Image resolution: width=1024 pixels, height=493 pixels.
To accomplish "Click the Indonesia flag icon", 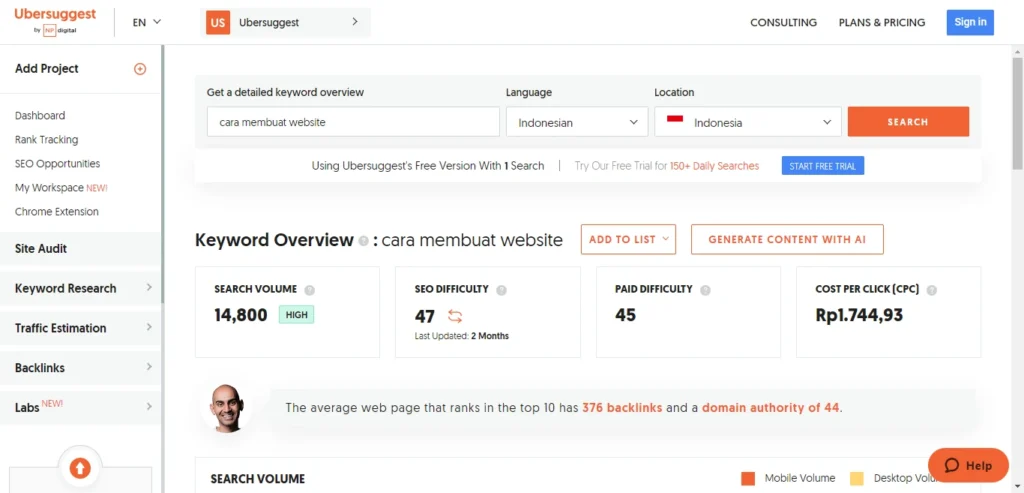I will [x=675, y=119].
